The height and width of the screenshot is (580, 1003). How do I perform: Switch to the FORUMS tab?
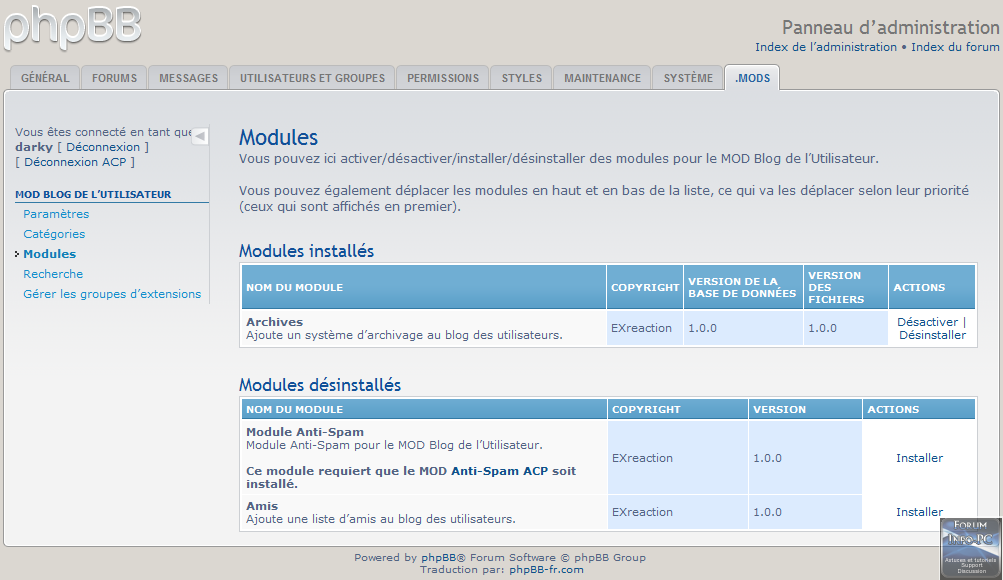(x=115, y=78)
